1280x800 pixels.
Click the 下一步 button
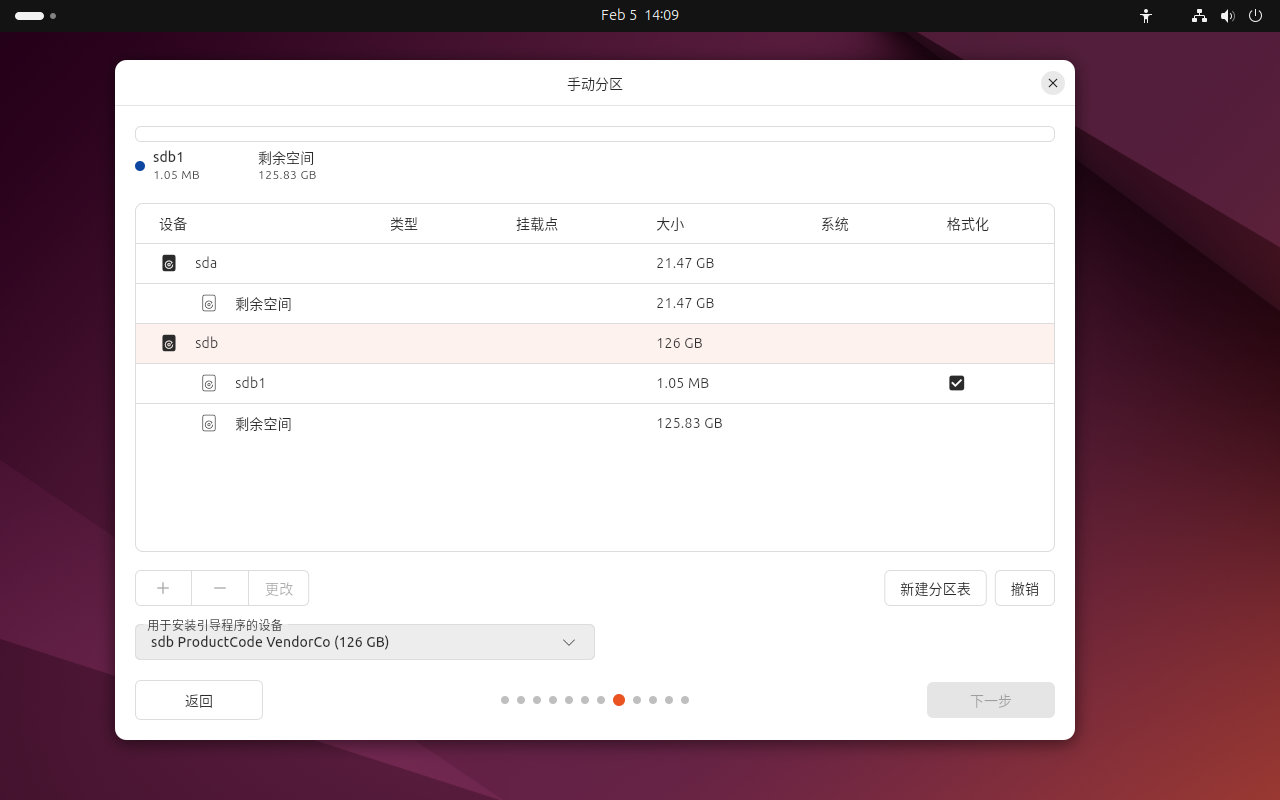(x=991, y=700)
